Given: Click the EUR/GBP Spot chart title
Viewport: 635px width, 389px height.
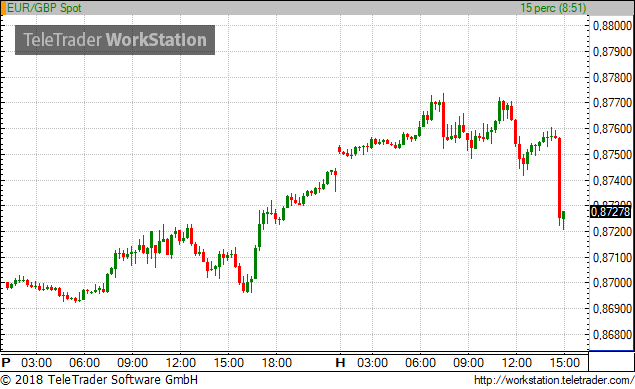Looking at the screenshot, I should pos(44,8).
